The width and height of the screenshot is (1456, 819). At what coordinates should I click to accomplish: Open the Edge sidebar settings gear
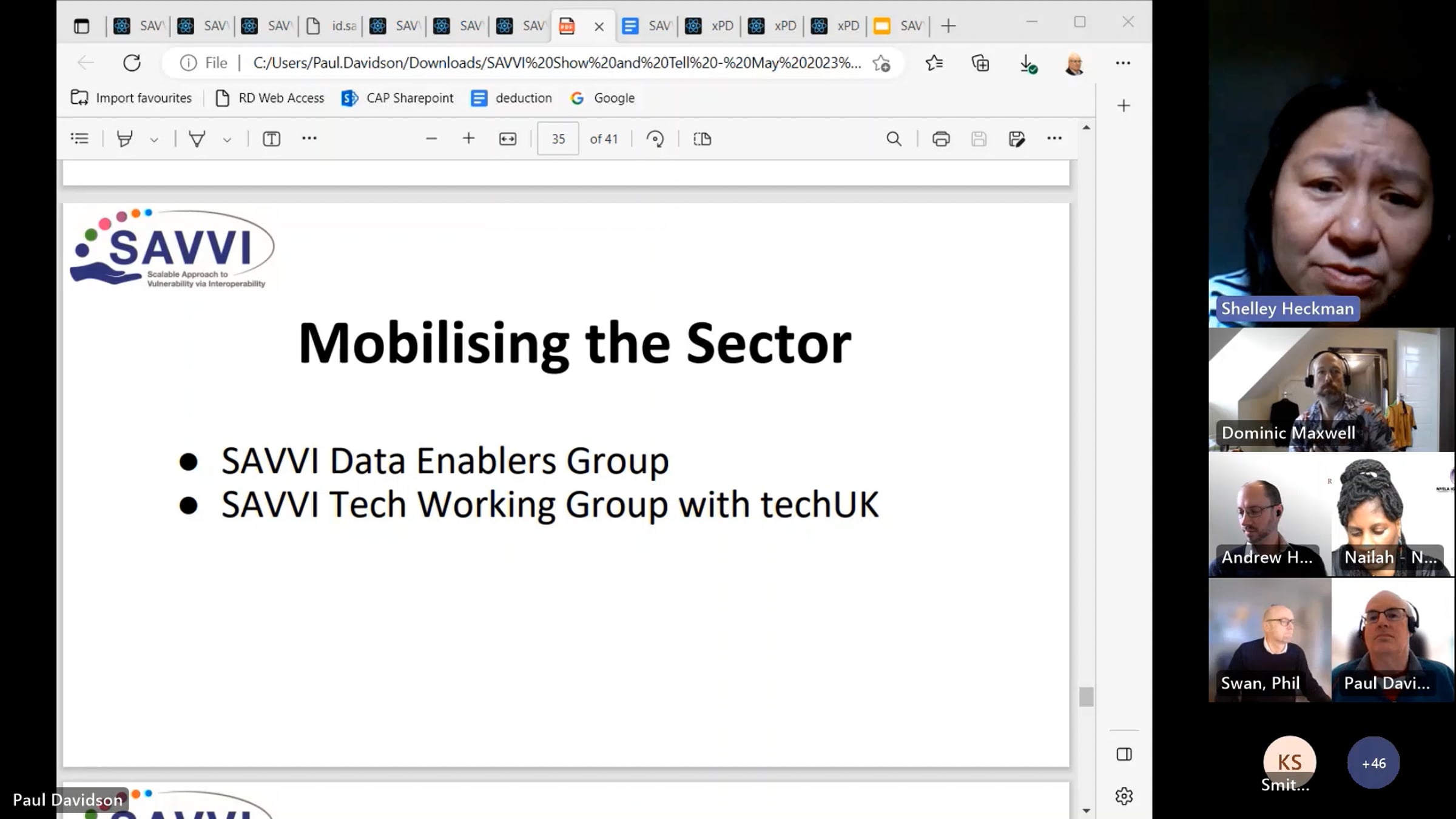[x=1124, y=796]
